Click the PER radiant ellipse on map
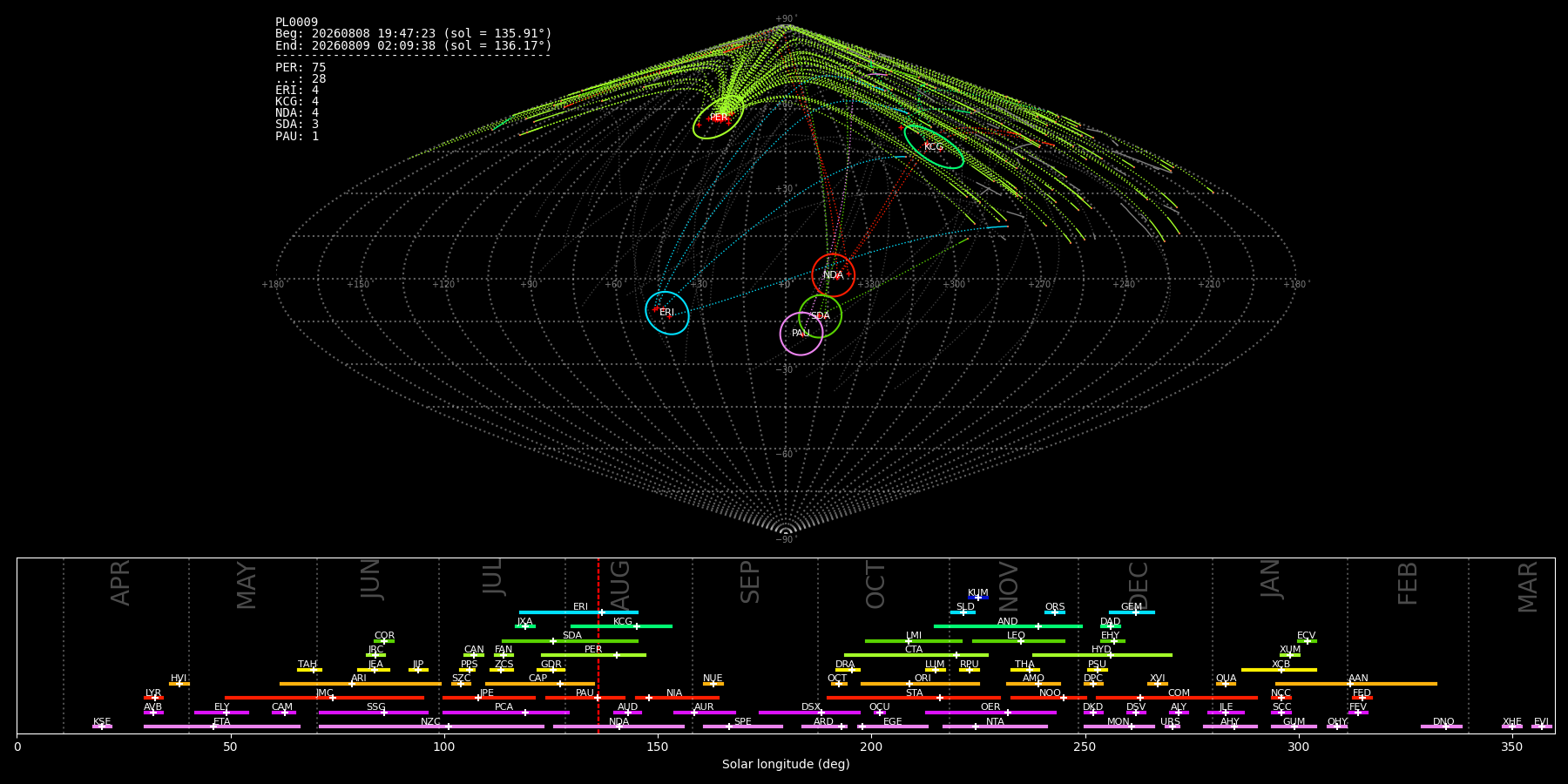This screenshot has width=1568, height=784. [719, 118]
